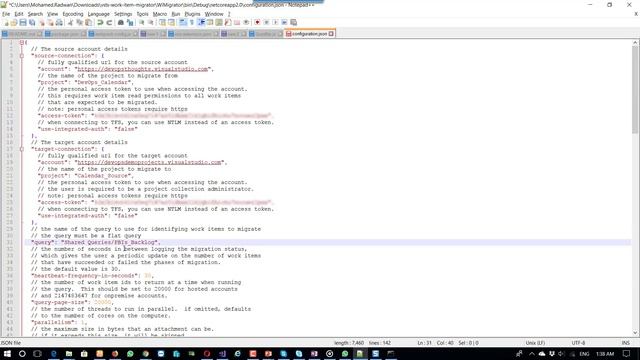Click the Paste toolbar icon
This screenshot has height=360, width=640.
coord(88,22)
